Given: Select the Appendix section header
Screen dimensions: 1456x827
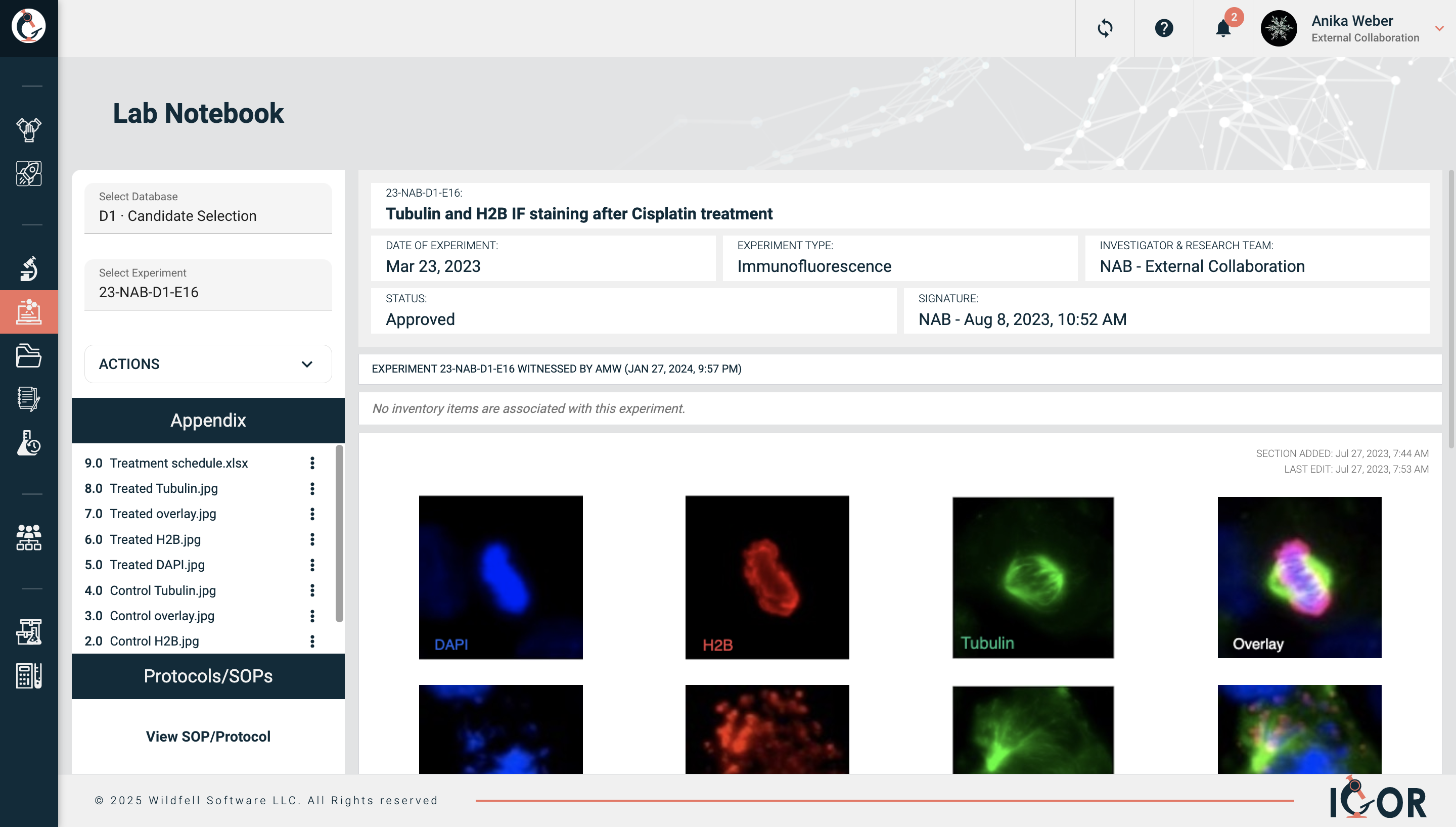Looking at the screenshot, I should 208,420.
